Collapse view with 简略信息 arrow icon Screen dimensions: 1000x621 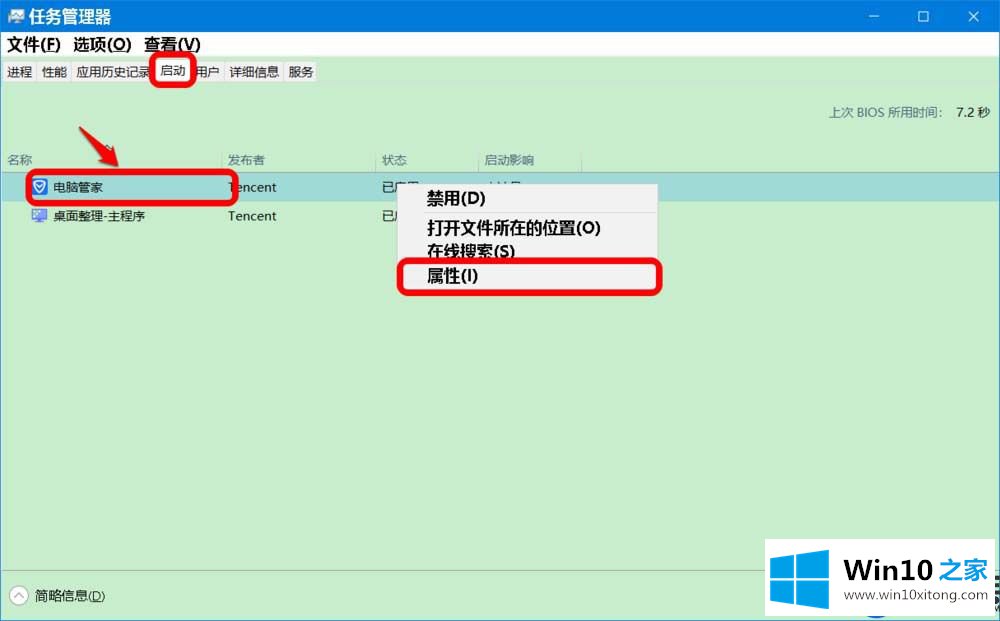[x=18, y=595]
